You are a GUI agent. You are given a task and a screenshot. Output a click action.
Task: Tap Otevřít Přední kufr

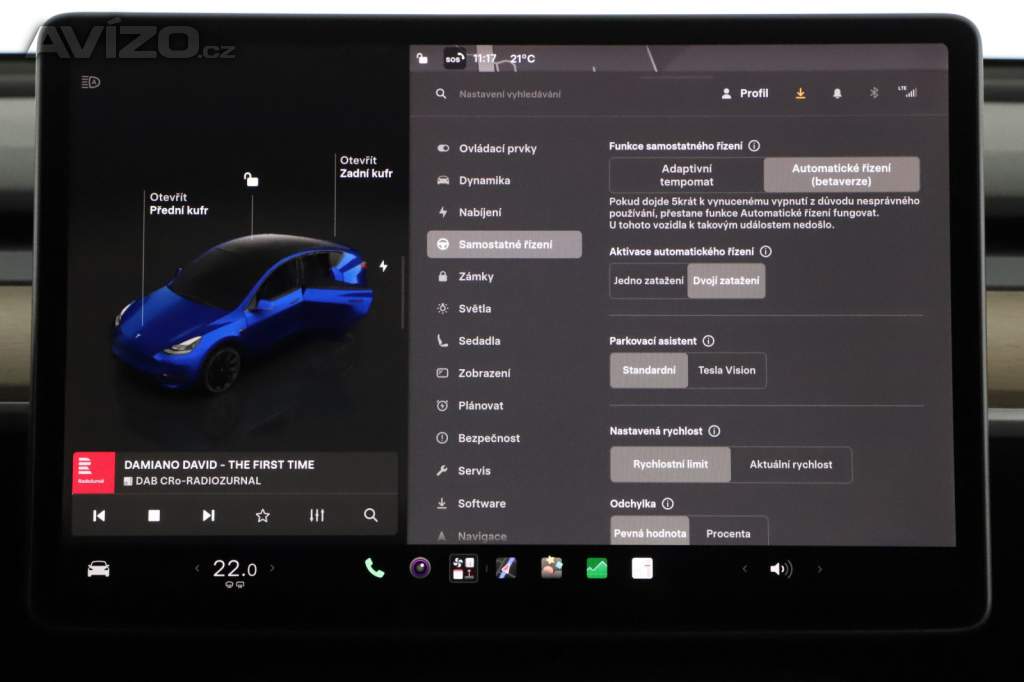(178, 204)
